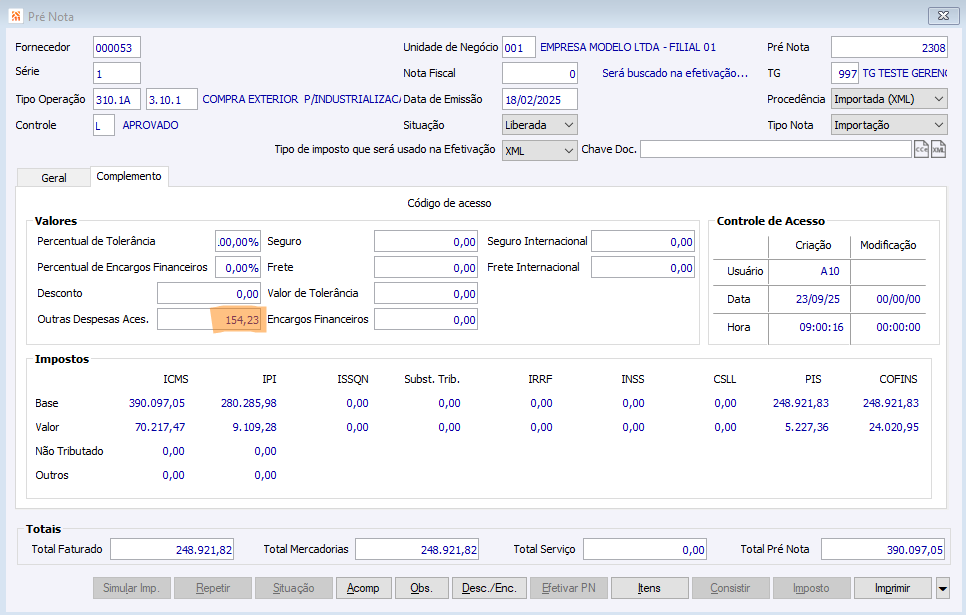Open the Itens button
The image size is (966, 615).
coord(649,588)
